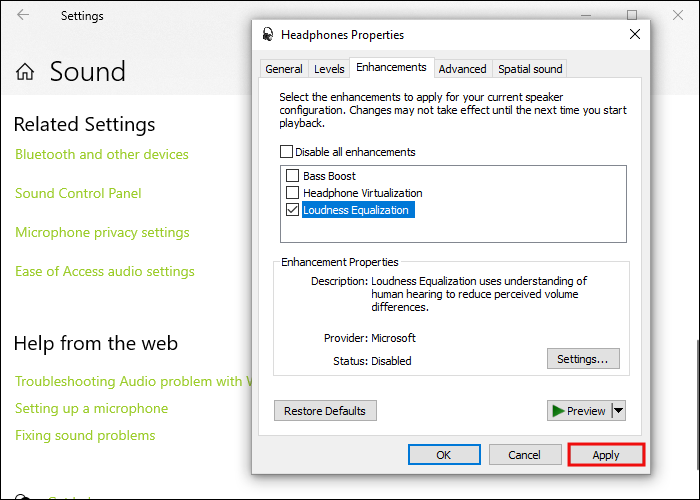Open the Levels tab

[x=329, y=69]
